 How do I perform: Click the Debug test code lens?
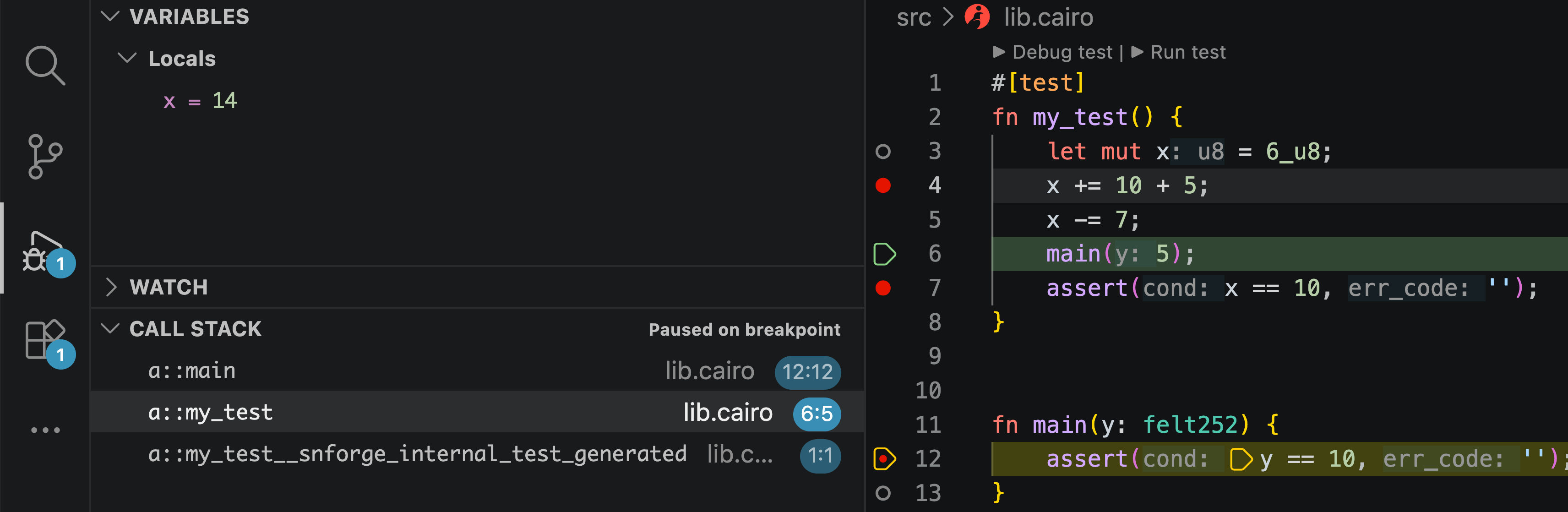[1054, 52]
